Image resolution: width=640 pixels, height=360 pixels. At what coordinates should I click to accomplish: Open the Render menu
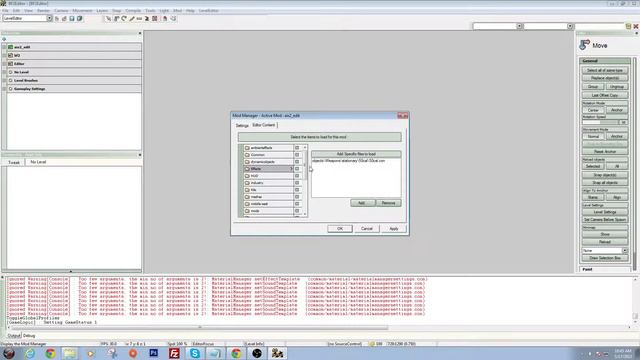click(43, 11)
